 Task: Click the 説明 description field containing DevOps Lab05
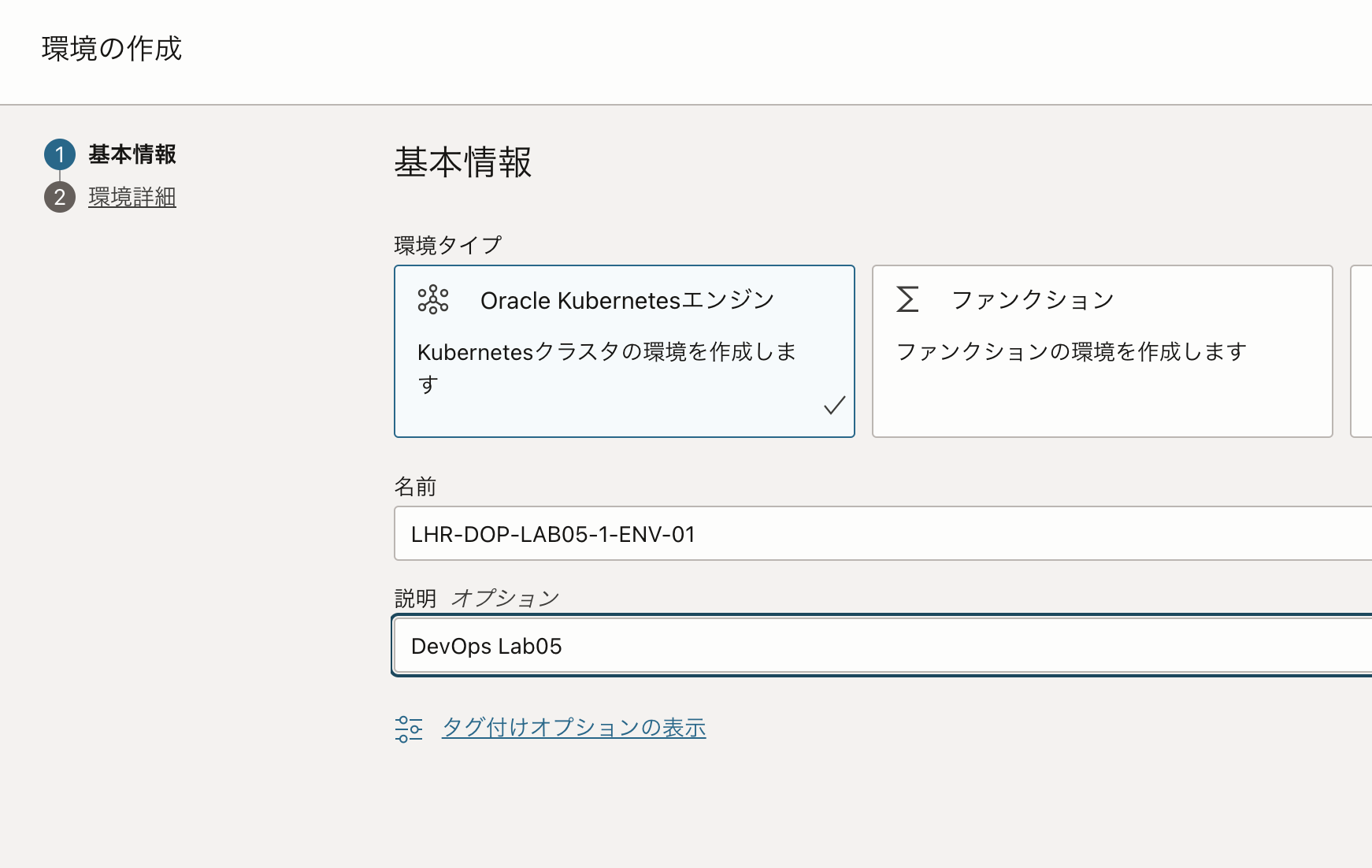(x=788, y=645)
